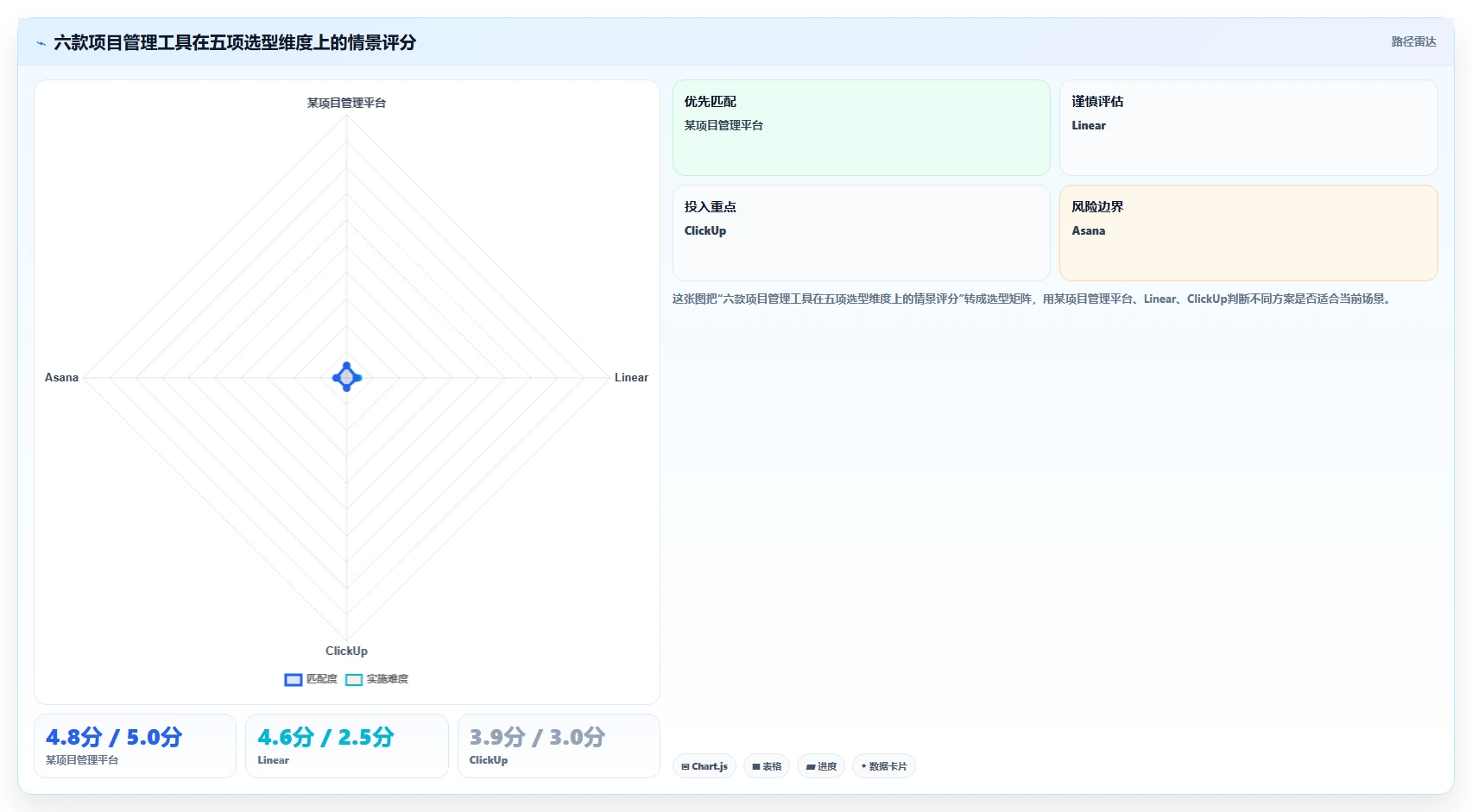Click the small blue icon beside the title
Image resolution: width=1472 pixels, height=812 pixels.
point(41,43)
